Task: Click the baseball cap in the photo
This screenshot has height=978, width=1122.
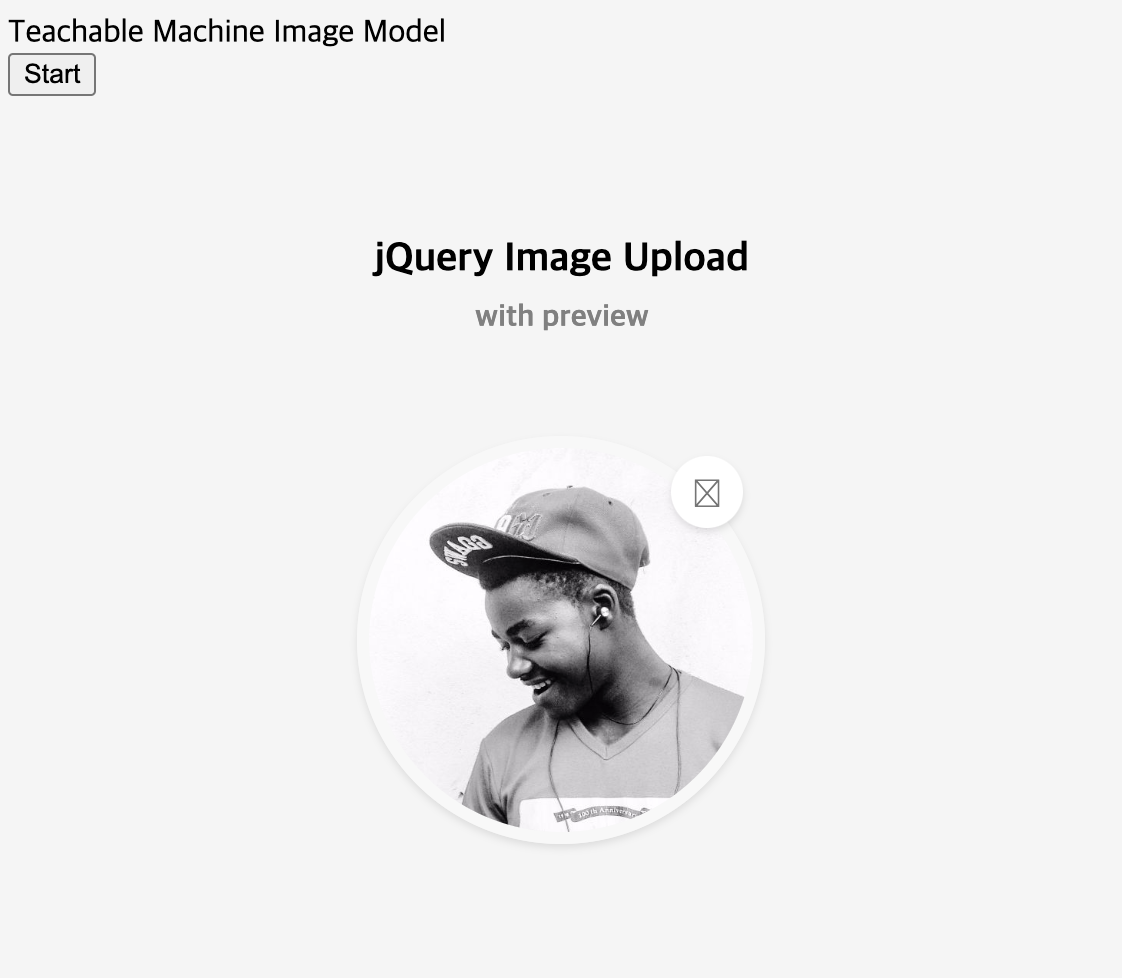Action: tap(540, 533)
